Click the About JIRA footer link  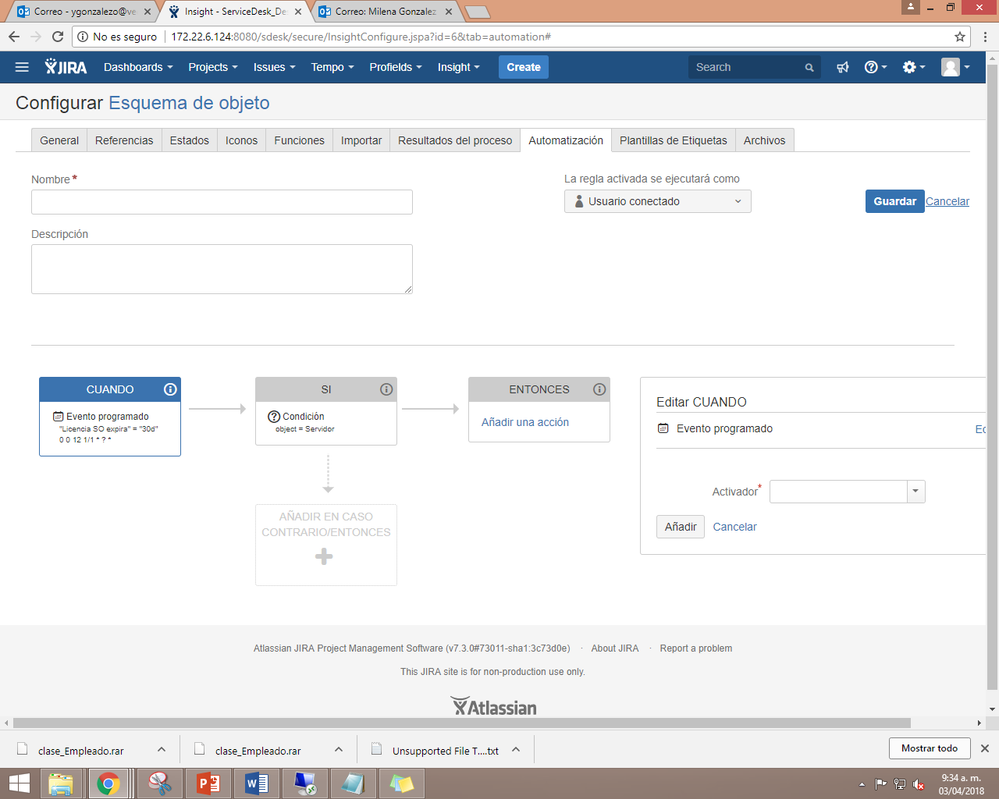615,648
